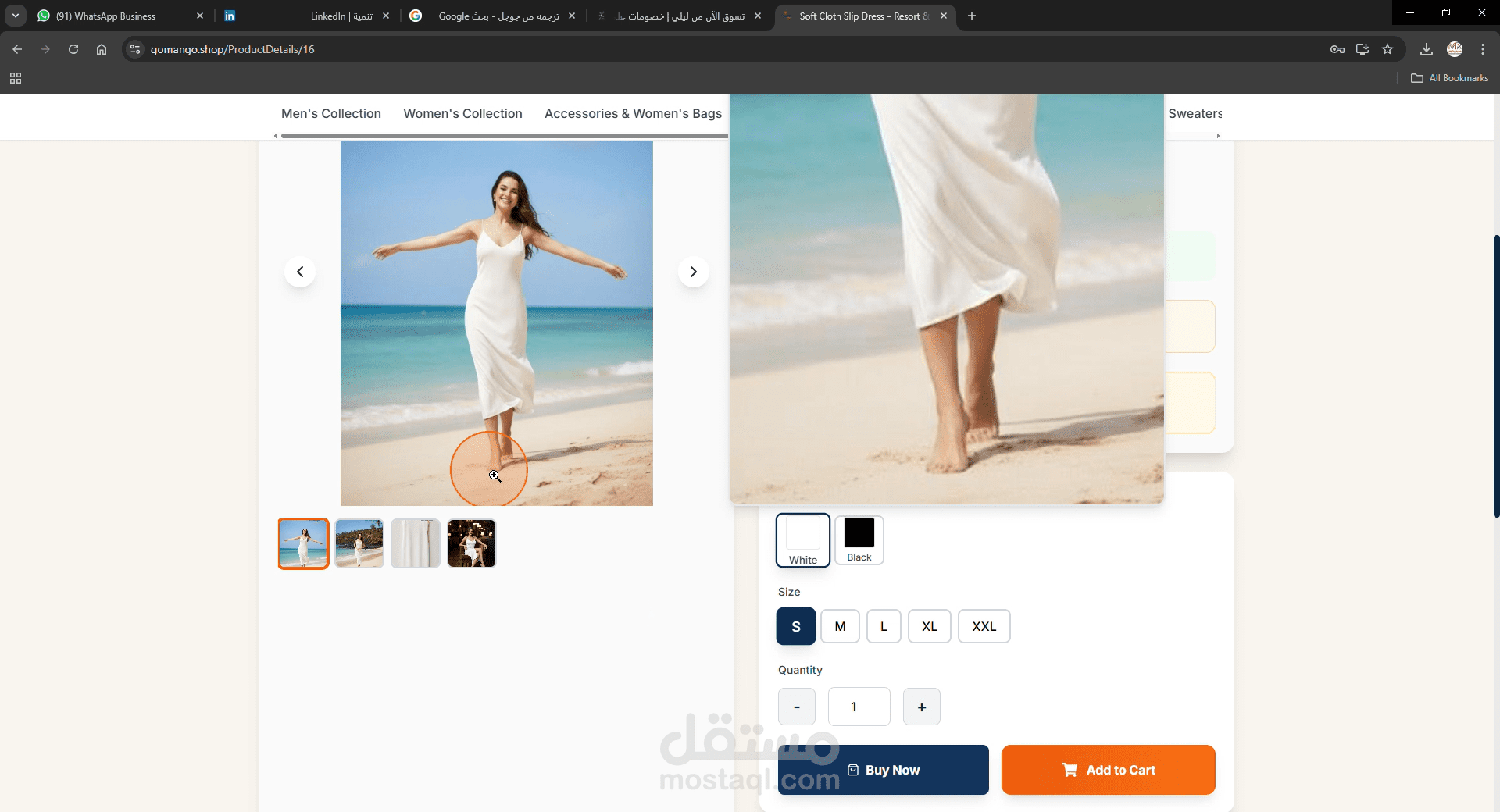
Task: Open All Bookmarks folder
Action: (1450, 78)
